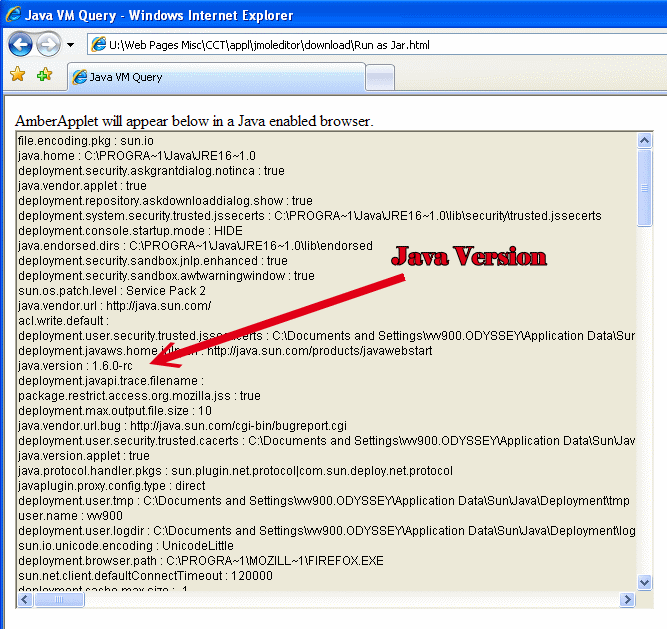Click 'user.name : ww900' line
Viewport: 667px width, 629px height.
tap(70, 516)
